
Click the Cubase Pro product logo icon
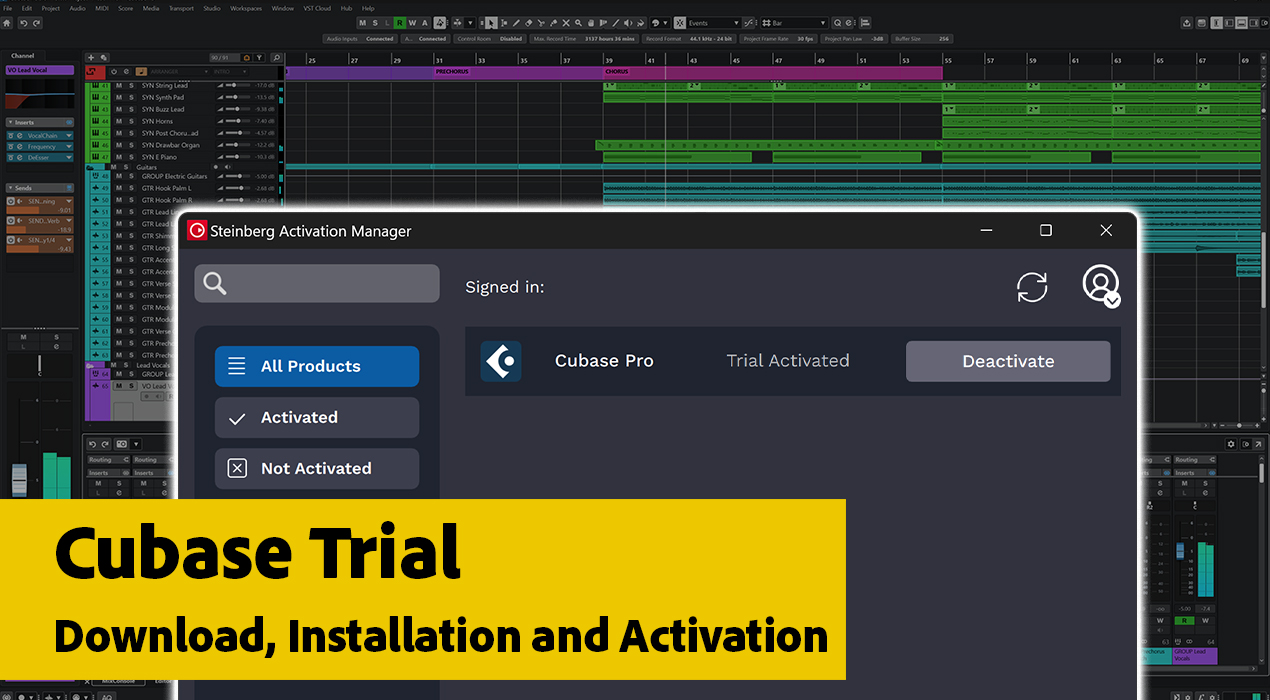pyautogui.click(x=501, y=361)
